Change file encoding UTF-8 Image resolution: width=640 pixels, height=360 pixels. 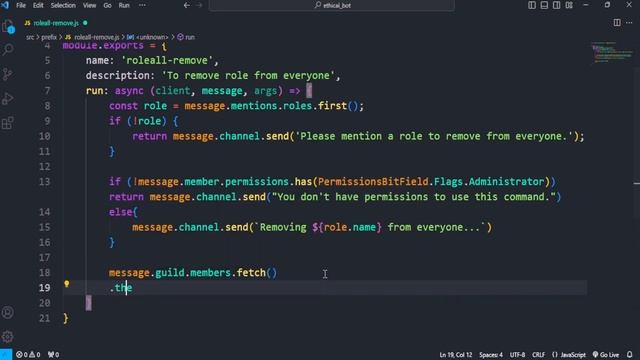[517, 355]
